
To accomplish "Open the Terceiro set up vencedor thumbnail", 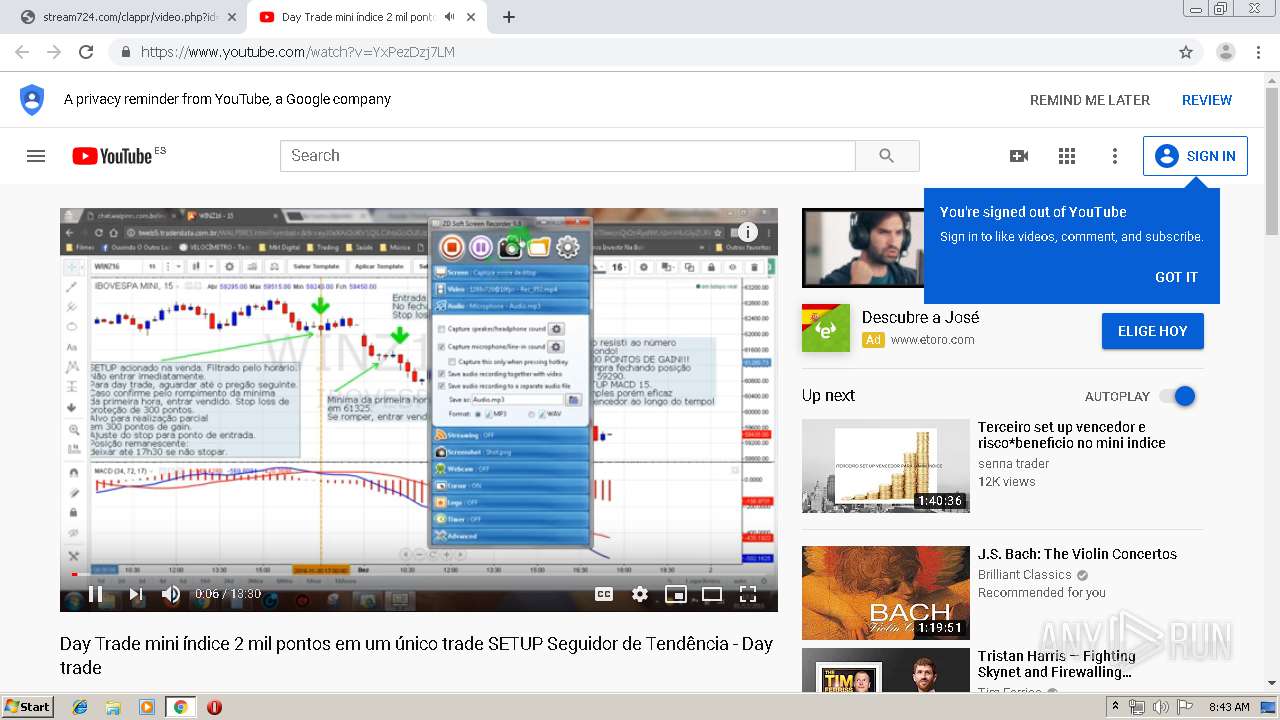I will tap(886, 466).
